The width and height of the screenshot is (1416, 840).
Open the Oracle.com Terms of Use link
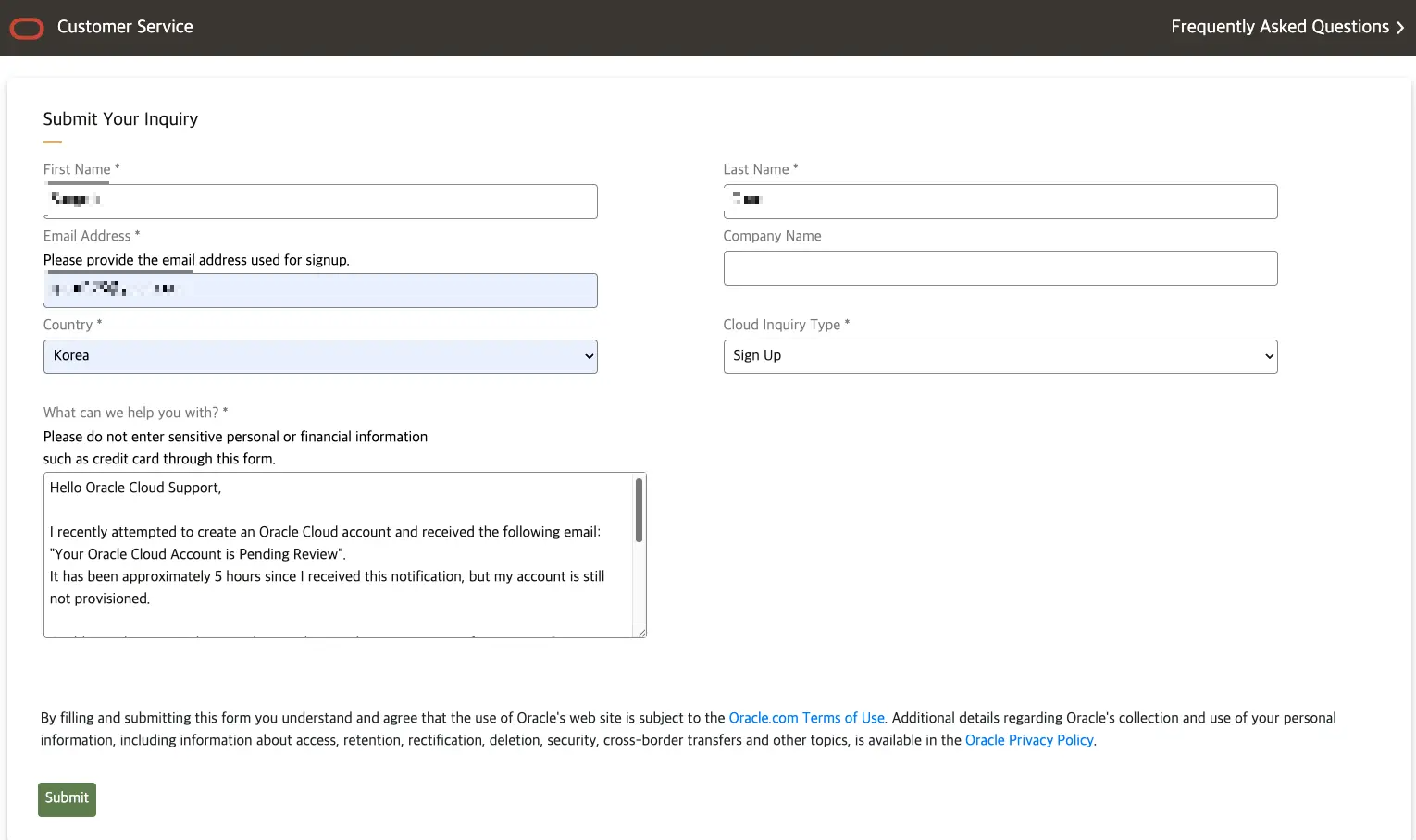(806, 718)
